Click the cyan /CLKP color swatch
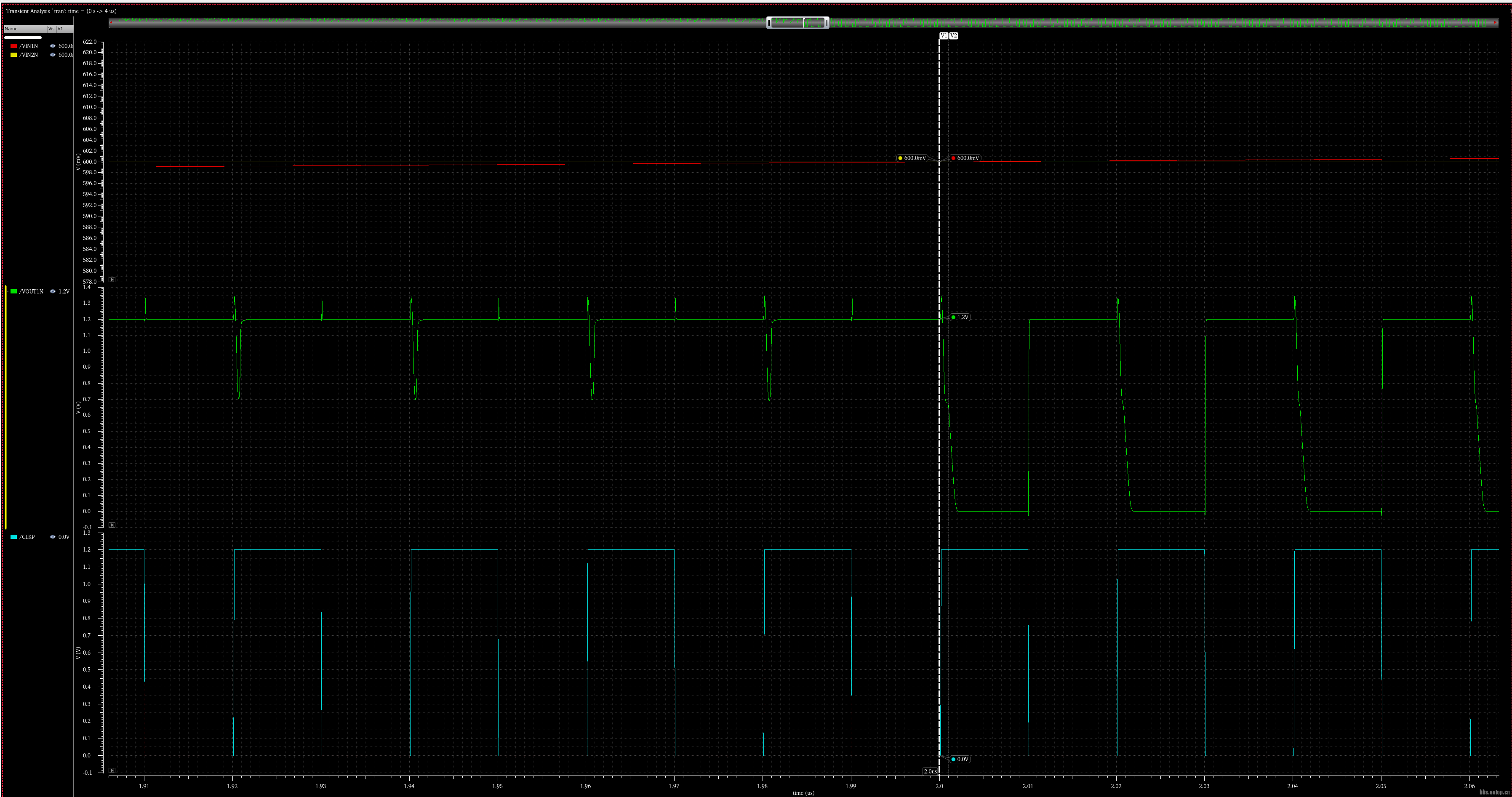This screenshot has width=1512, height=797. [x=13, y=536]
